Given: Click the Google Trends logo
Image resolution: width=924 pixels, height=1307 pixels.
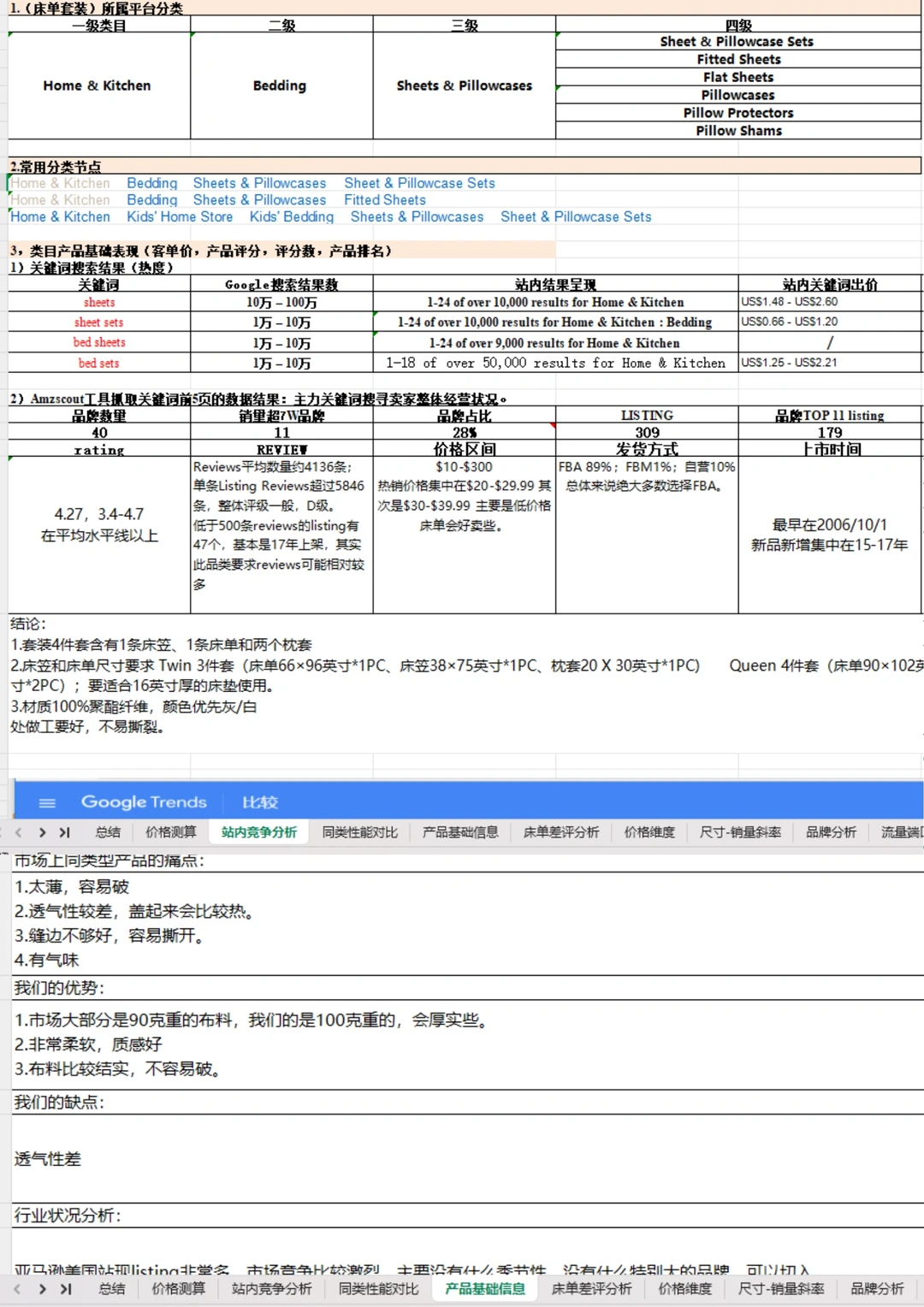Looking at the screenshot, I should [x=143, y=802].
